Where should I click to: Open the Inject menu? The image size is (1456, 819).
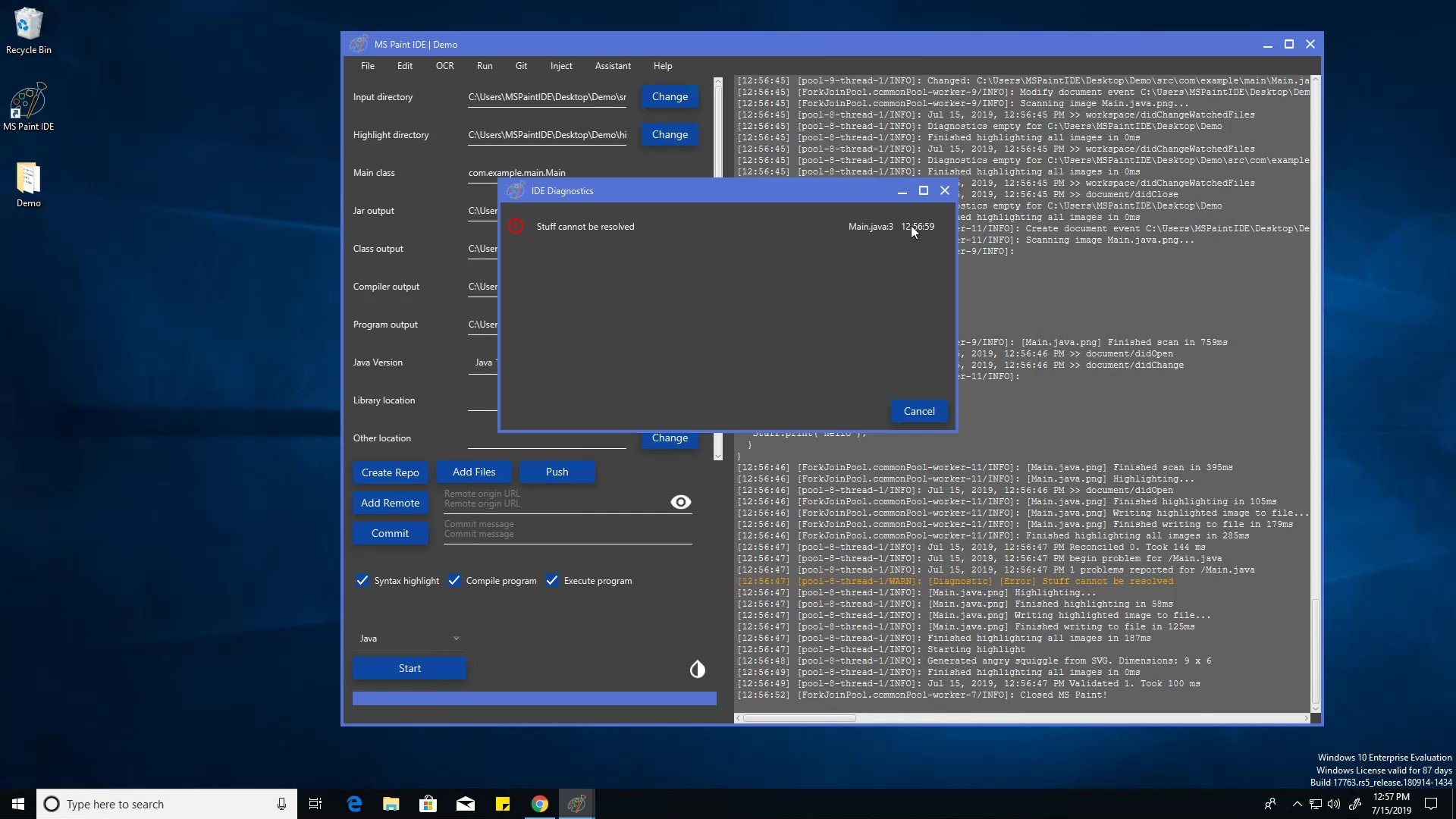[560, 66]
